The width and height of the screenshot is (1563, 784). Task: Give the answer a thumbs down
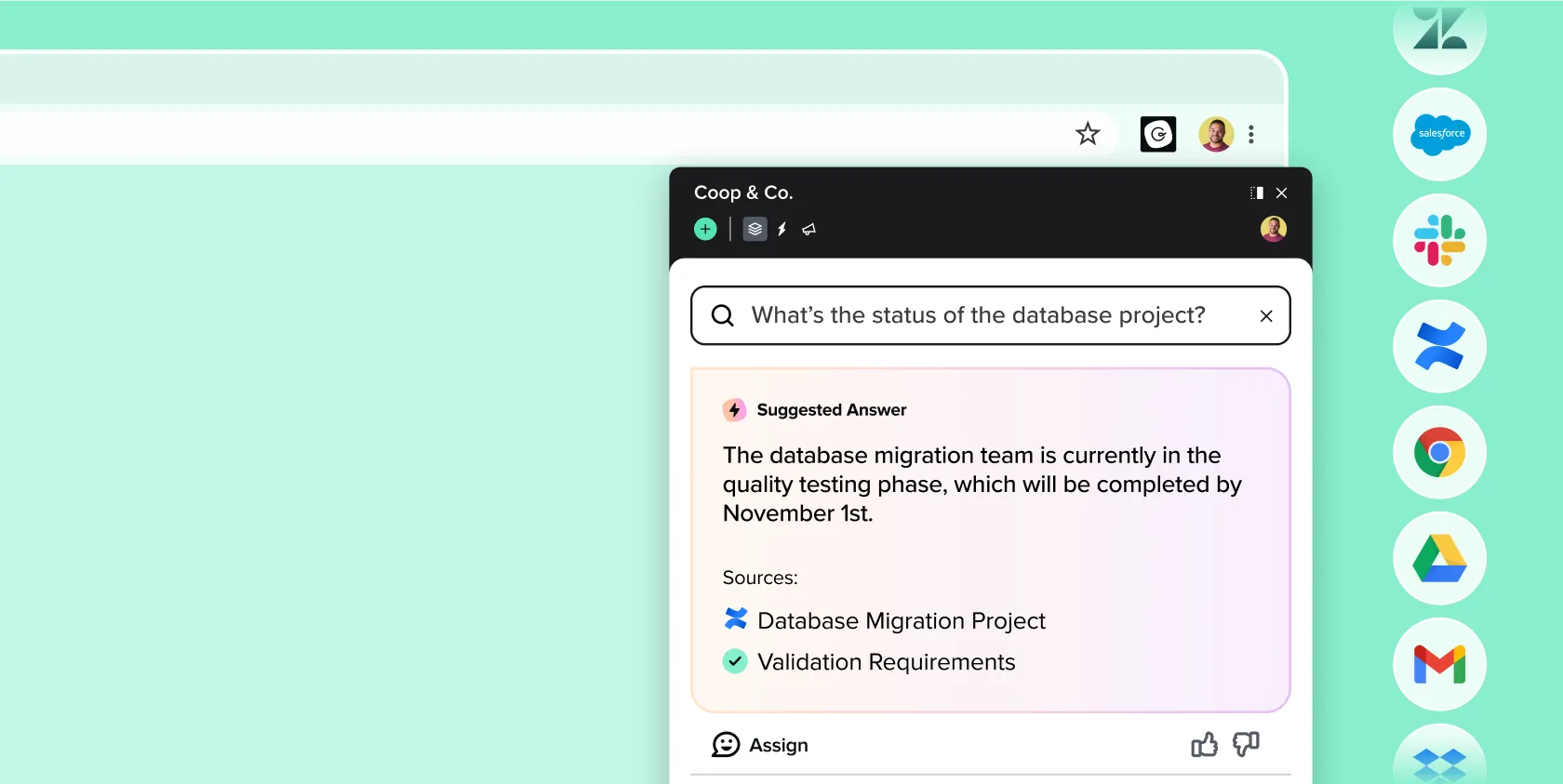click(1246, 744)
